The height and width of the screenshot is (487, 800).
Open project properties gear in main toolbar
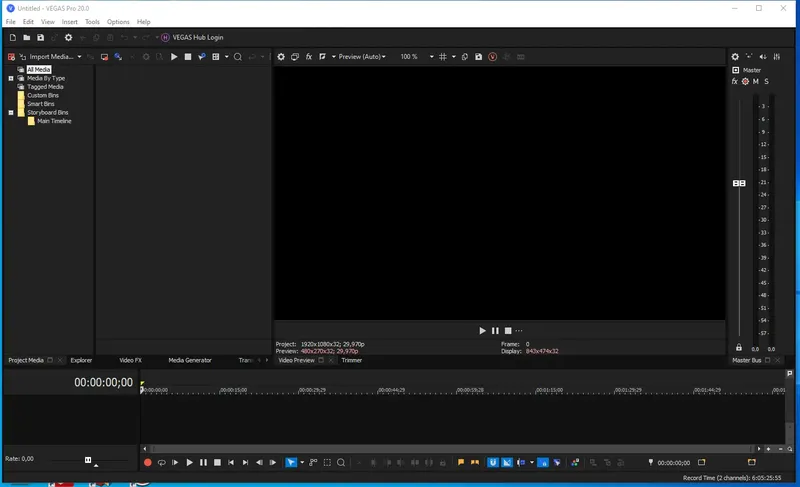pos(68,37)
